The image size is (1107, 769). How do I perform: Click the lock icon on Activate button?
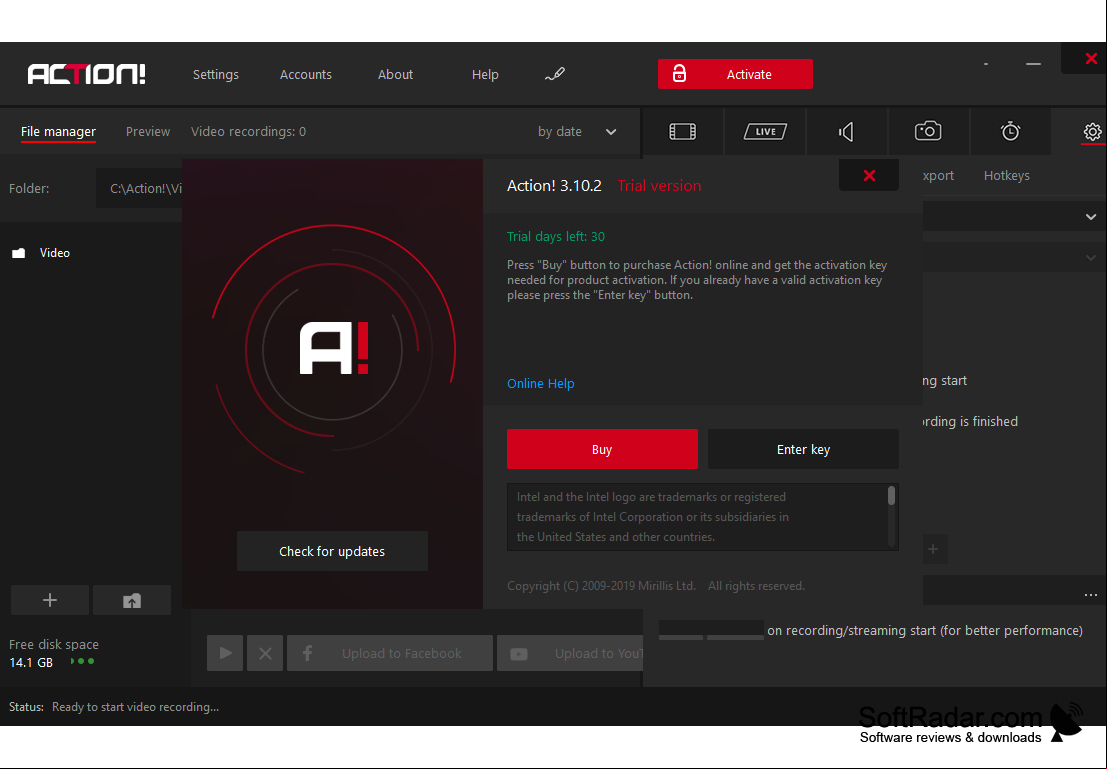tap(679, 73)
